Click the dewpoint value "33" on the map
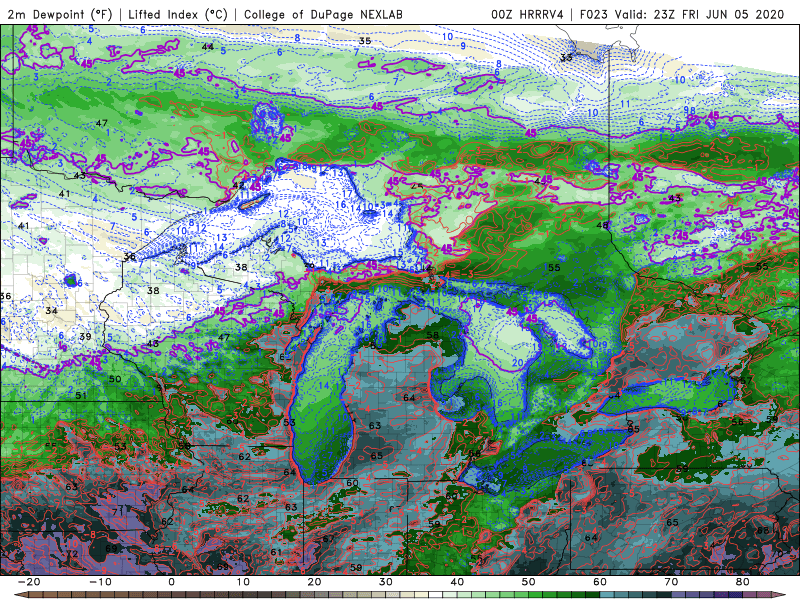 pos(566,58)
